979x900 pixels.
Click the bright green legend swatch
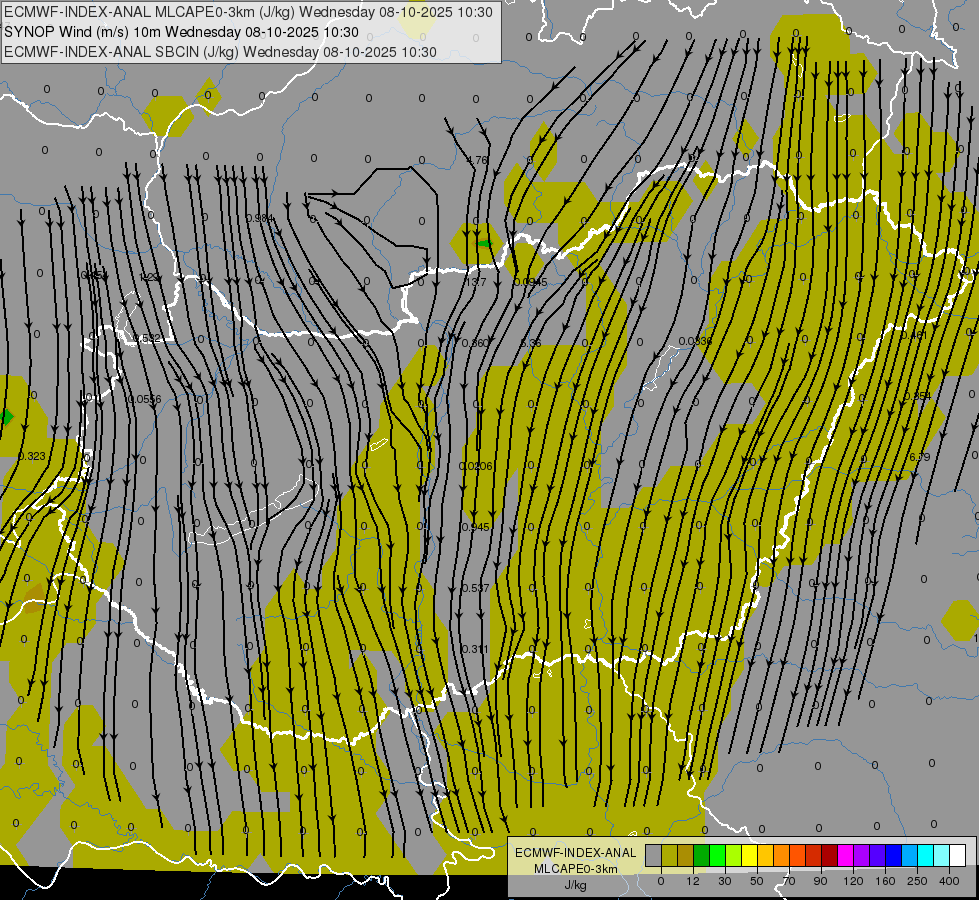[717, 856]
